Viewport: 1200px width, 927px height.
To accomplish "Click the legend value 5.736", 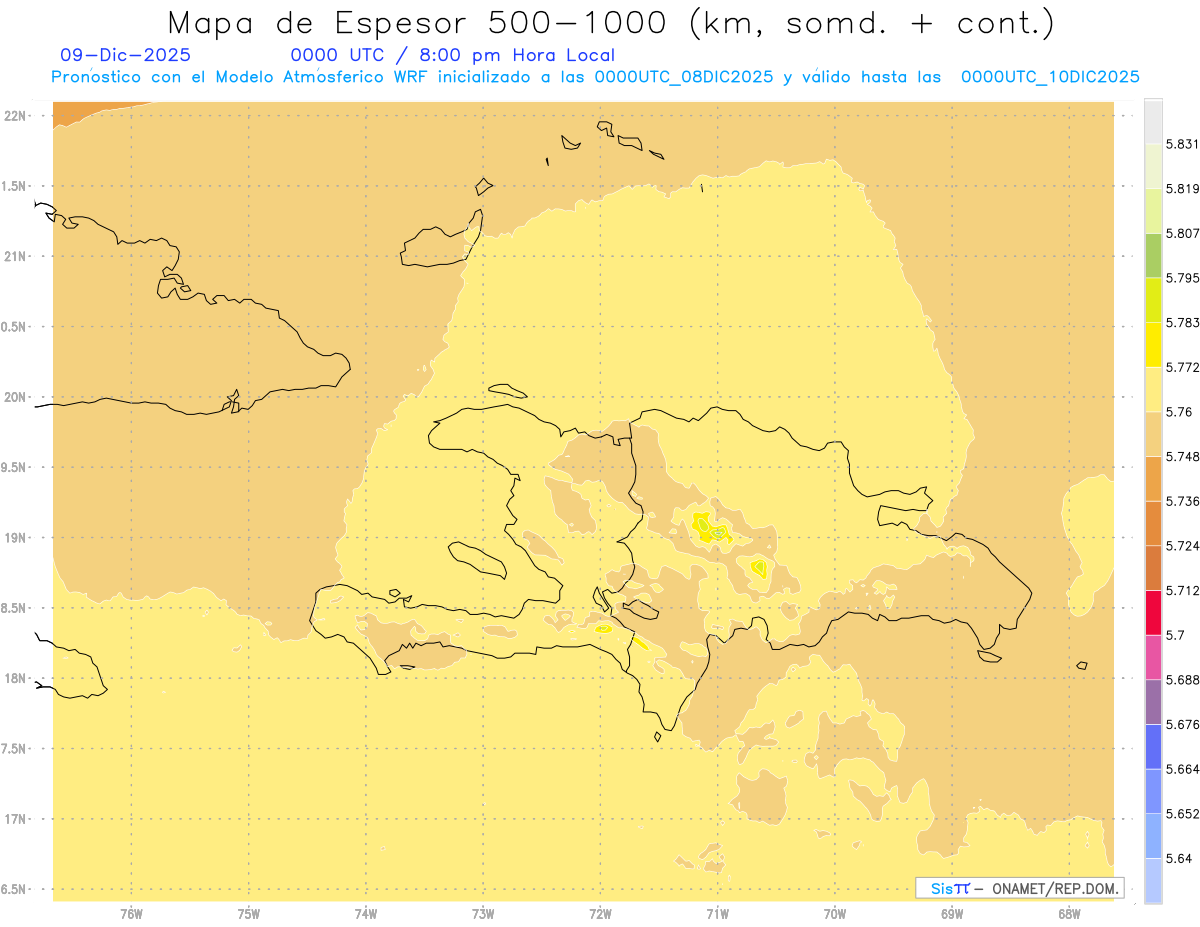I will tap(1182, 501).
